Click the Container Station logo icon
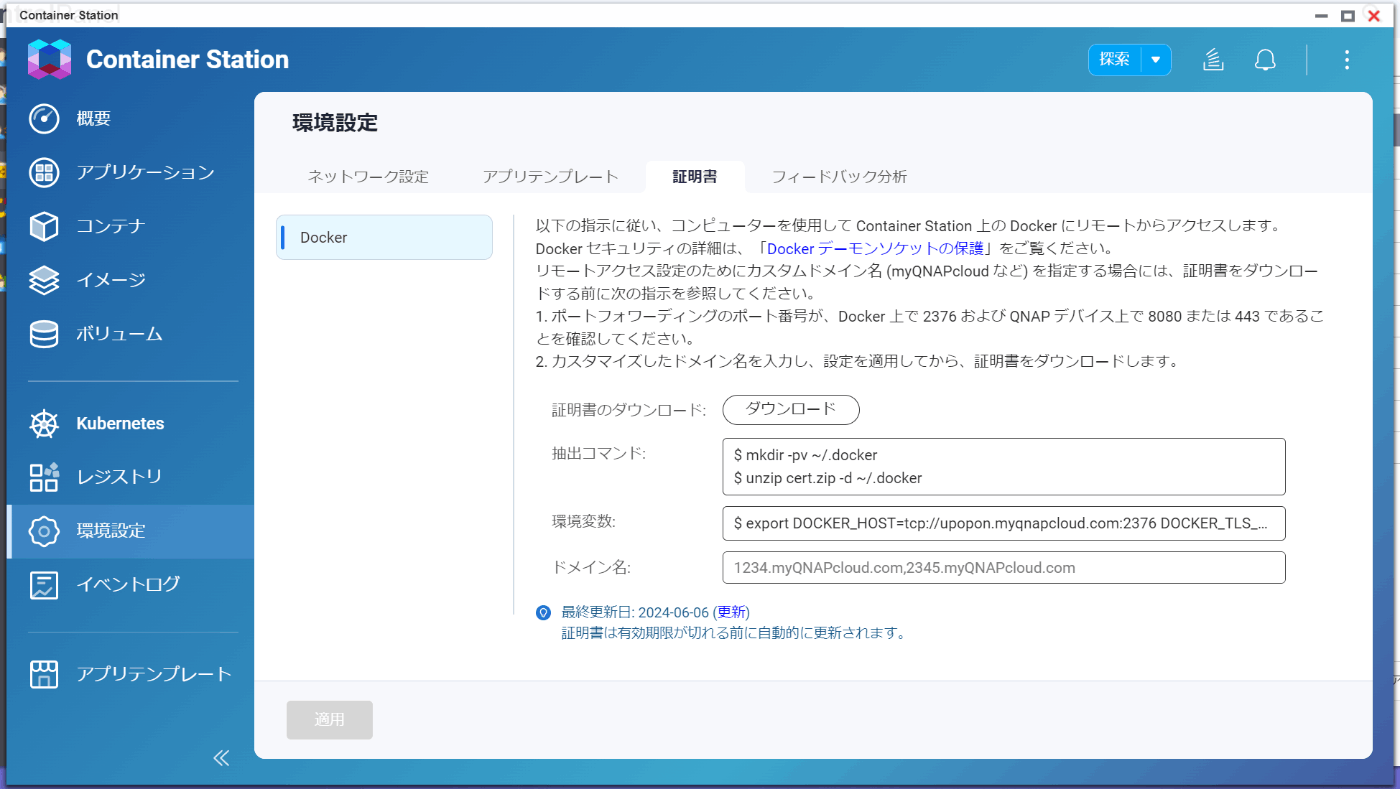 click(49, 59)
